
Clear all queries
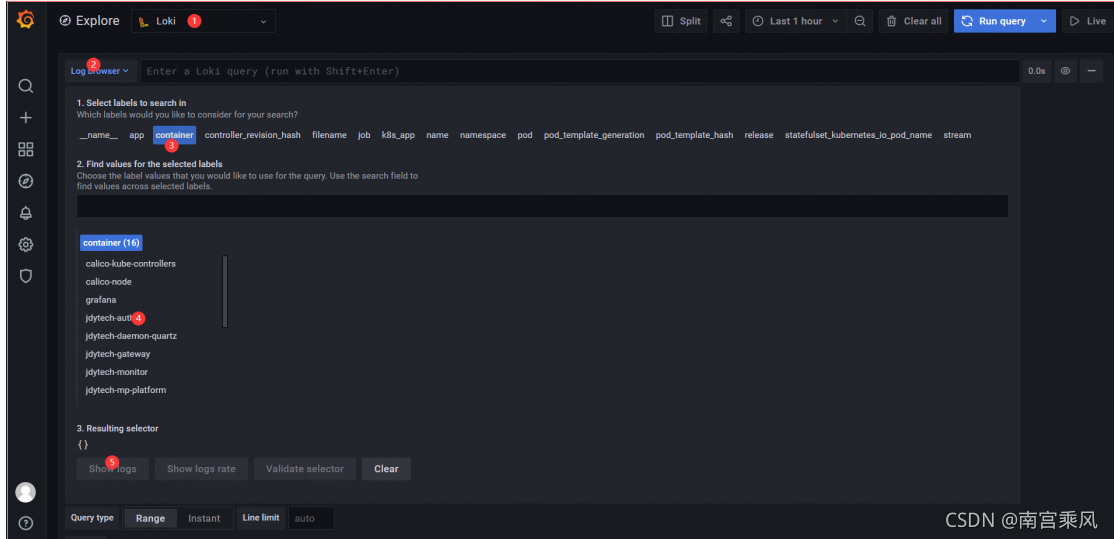coord(914,21)
